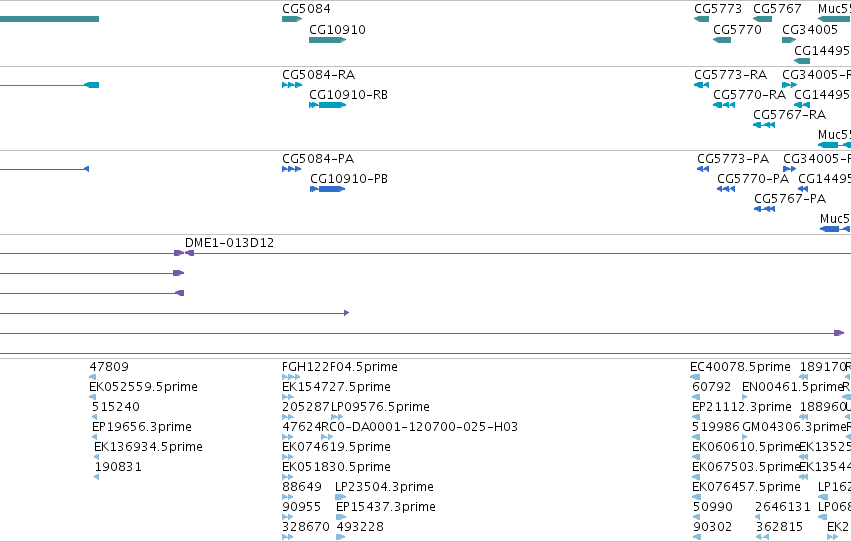851x542 pixels.
Task: Select the CG5770 gene glyph
Action: coord(722,40)
